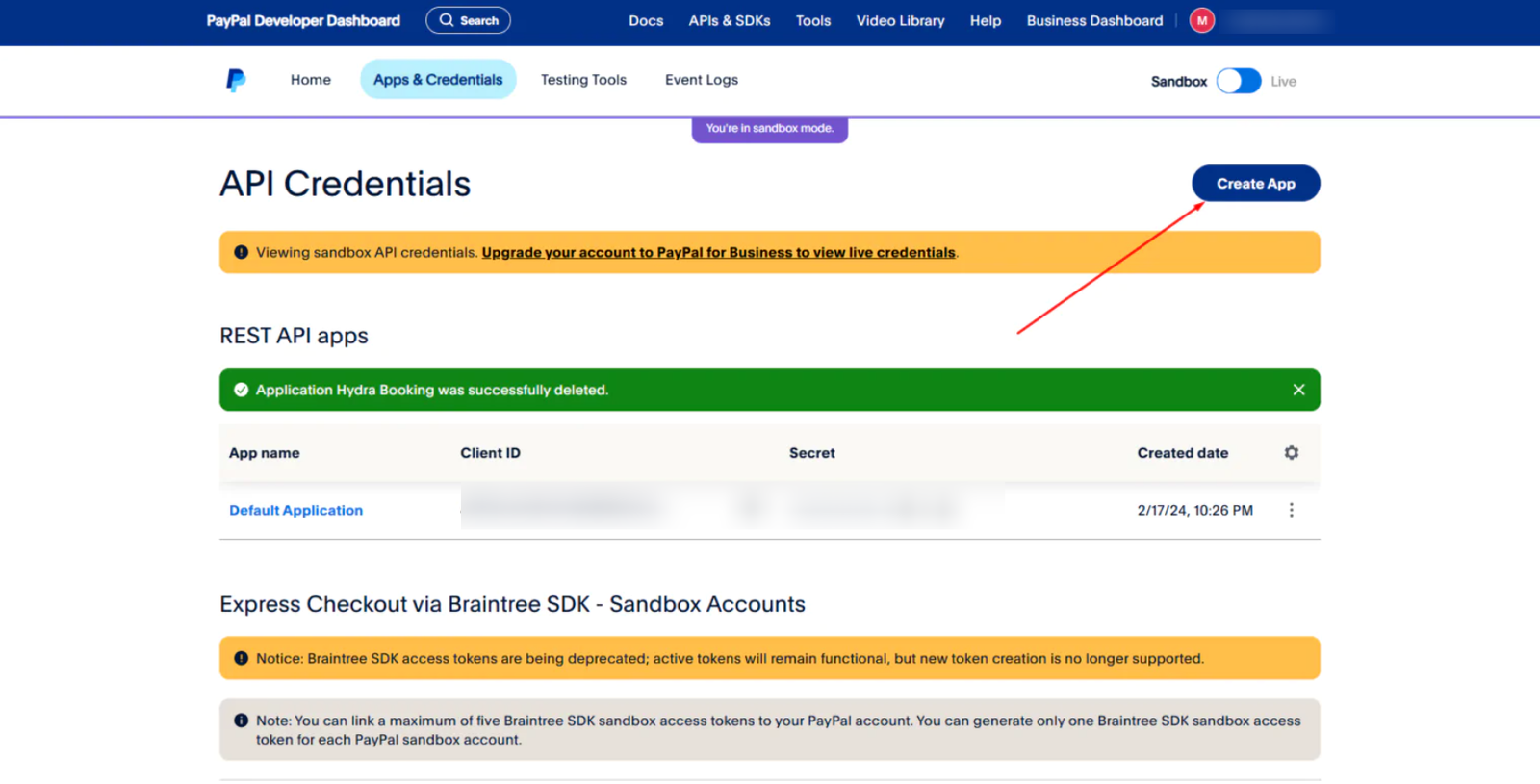
Task: Switch to the Home tab
Action: pos(311,80)
